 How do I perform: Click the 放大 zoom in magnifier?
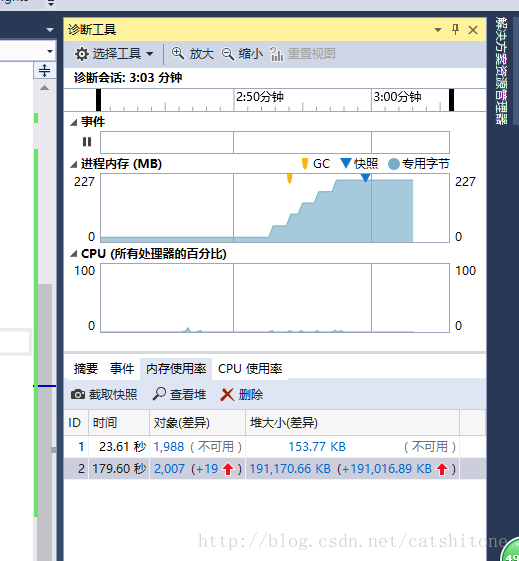(192, 54)
